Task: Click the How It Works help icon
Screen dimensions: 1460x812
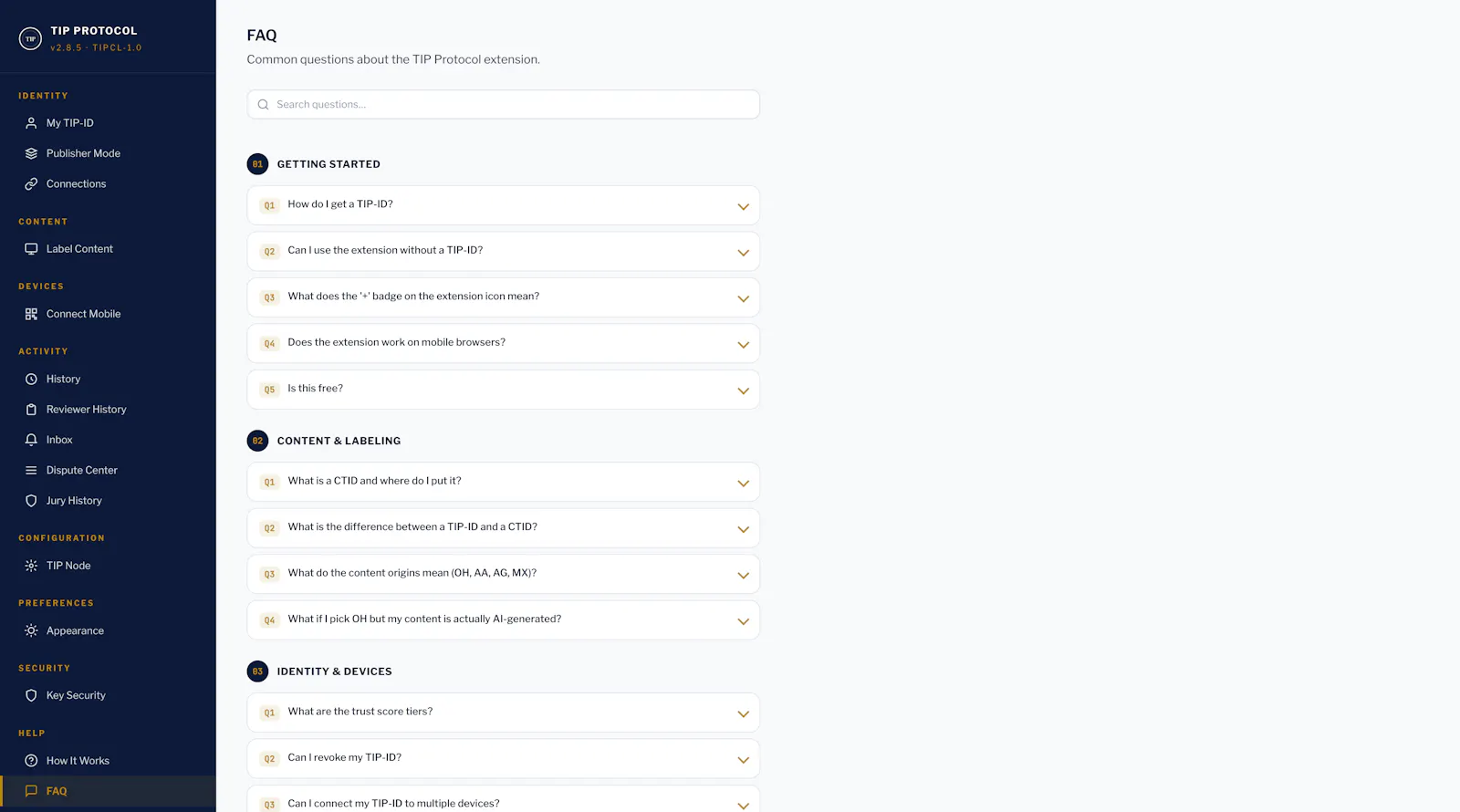Action: pos(31,761)
